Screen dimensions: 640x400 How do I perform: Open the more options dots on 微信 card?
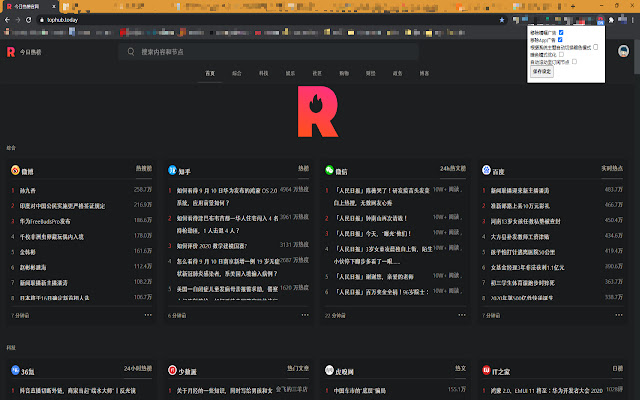coord(462,315)
